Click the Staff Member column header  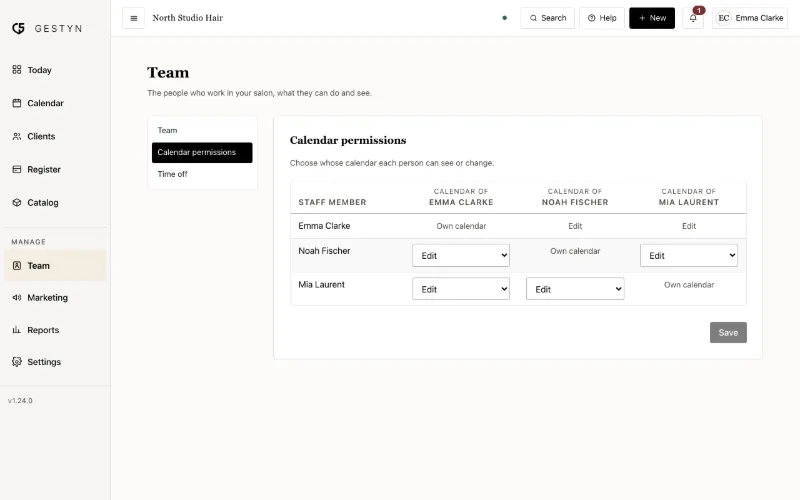pos(332,203)
